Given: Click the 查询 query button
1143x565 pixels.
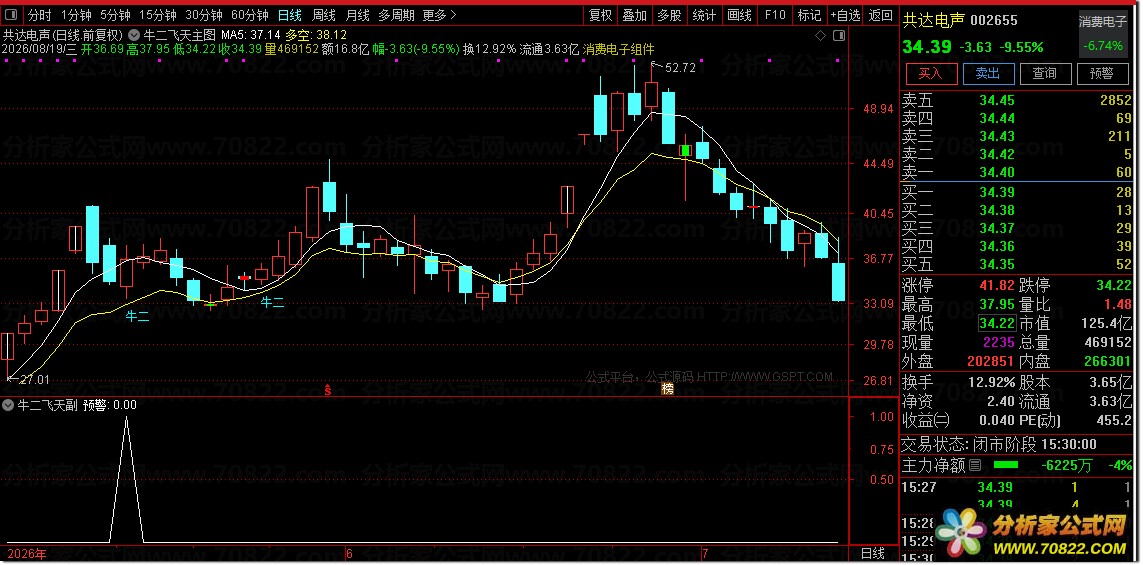Looking at the screenshot, I should (1045, 73).
